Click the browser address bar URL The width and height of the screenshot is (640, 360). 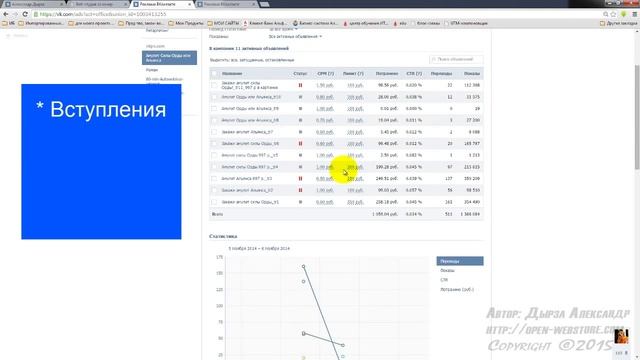tap(103, 14)
